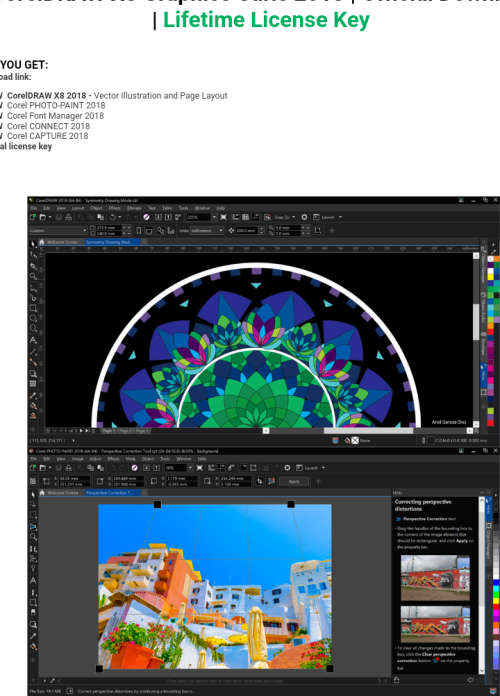Set Landscape page orientation in CorelDRAW
This screenshot has height=696, width=500.
149,230
